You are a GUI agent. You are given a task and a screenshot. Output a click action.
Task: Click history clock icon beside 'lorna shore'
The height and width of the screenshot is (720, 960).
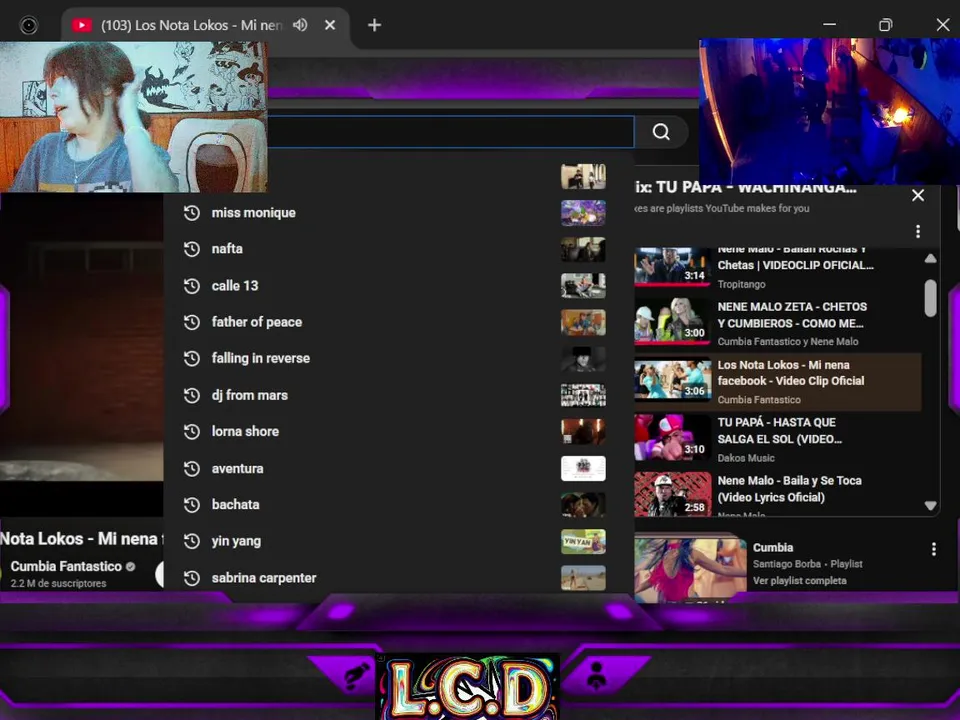(x=192, y=432)
